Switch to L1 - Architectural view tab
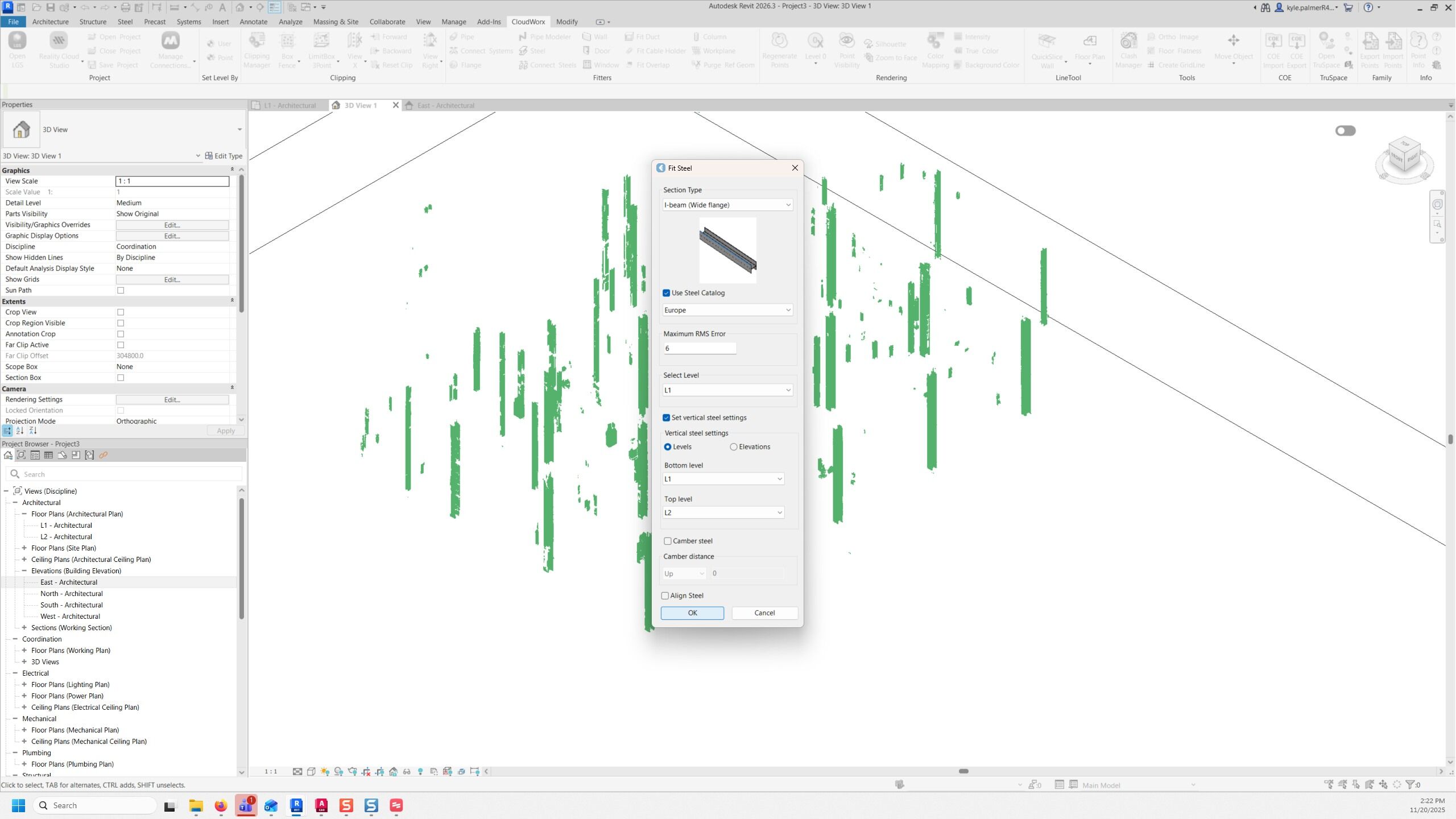 coord(289,105)
